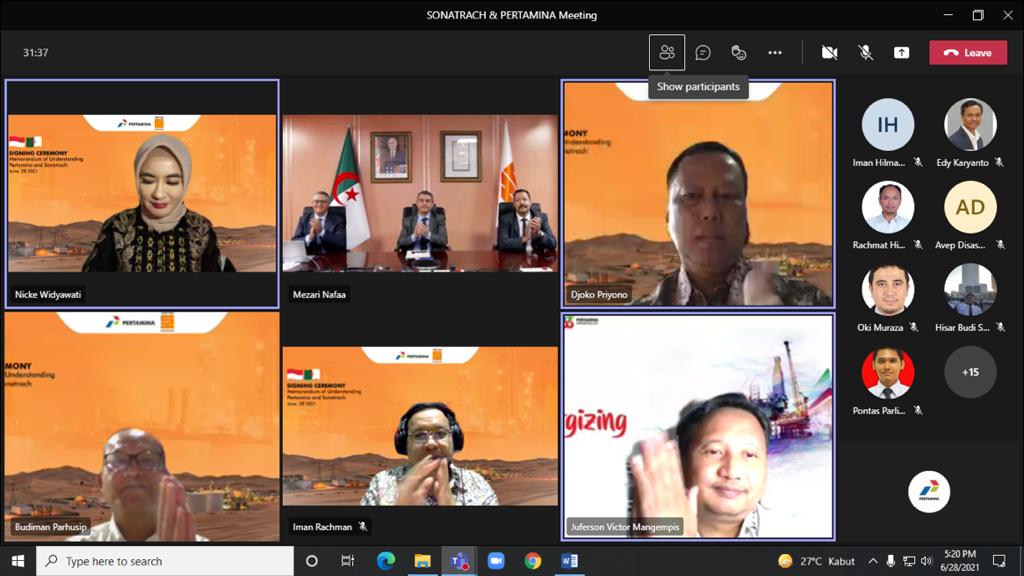Select Budiman Parhusip's video tile
The image size is (1024, 576).
(x=142, y=426)
